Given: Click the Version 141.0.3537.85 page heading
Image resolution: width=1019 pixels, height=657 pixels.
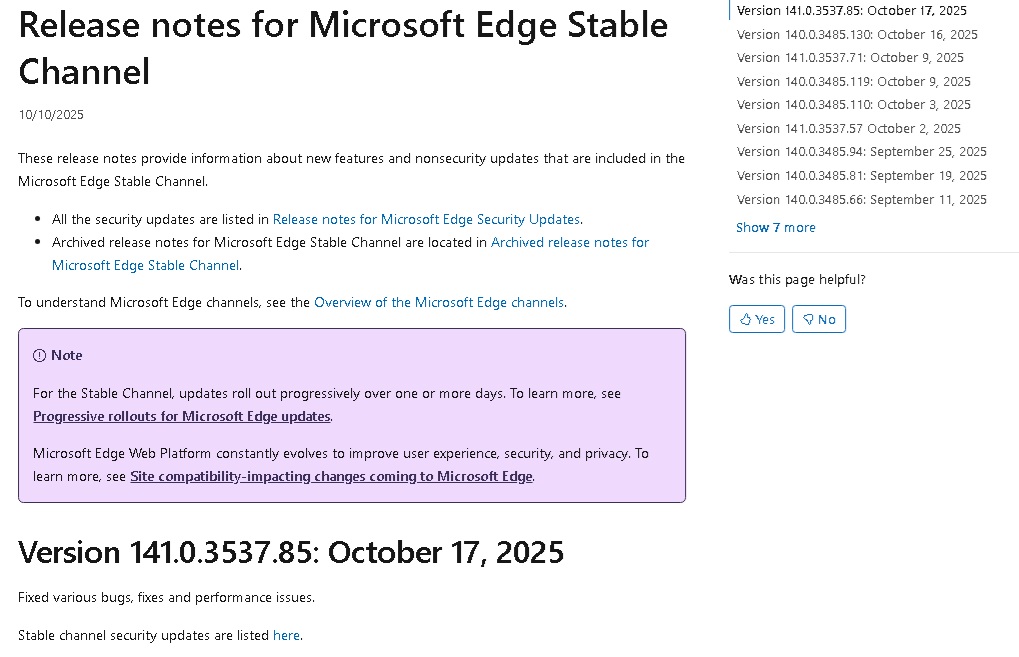Looking at the screenshot, I should (290, 551).
